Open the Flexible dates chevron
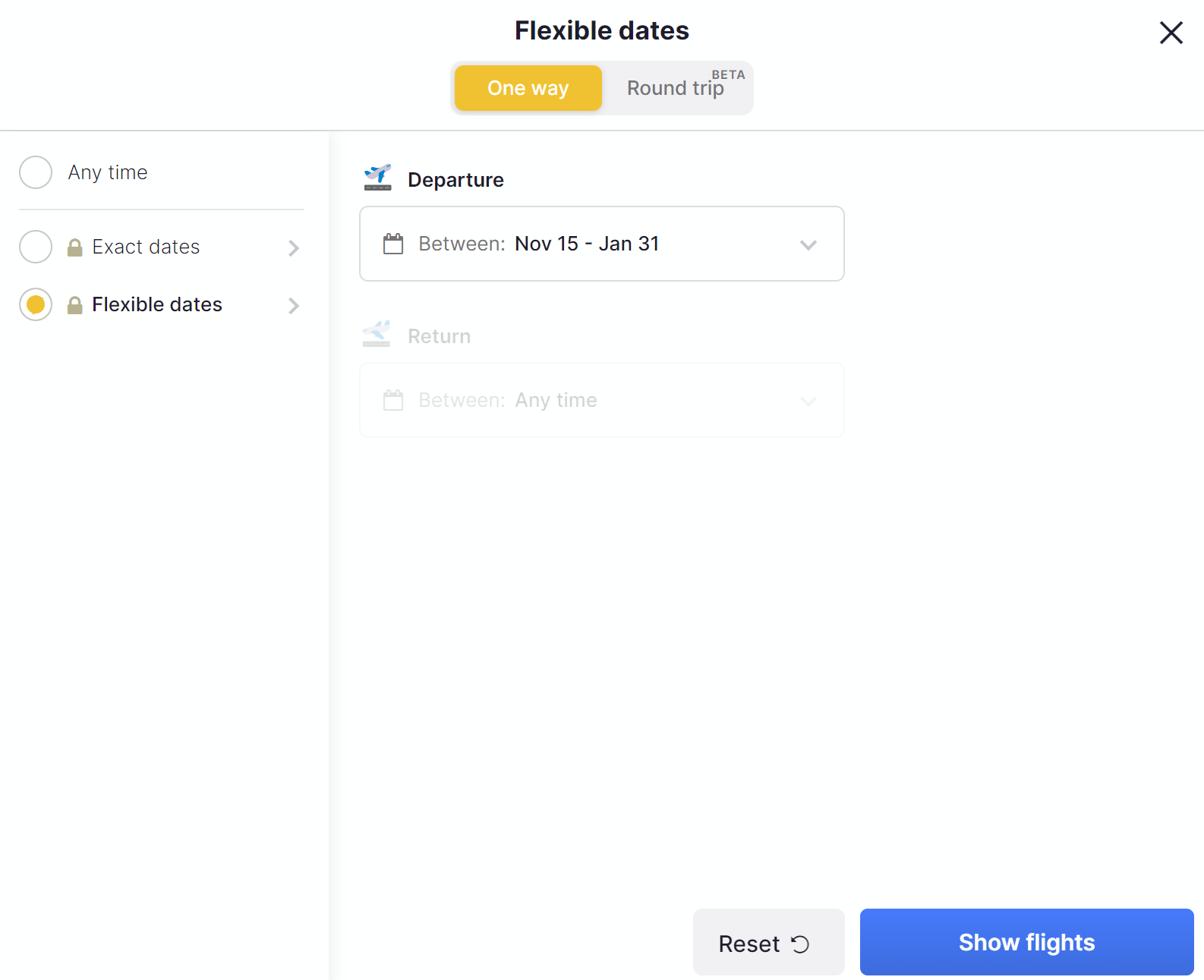The height and width of the screenshot is (980, 1204). (x=294, y=306)
